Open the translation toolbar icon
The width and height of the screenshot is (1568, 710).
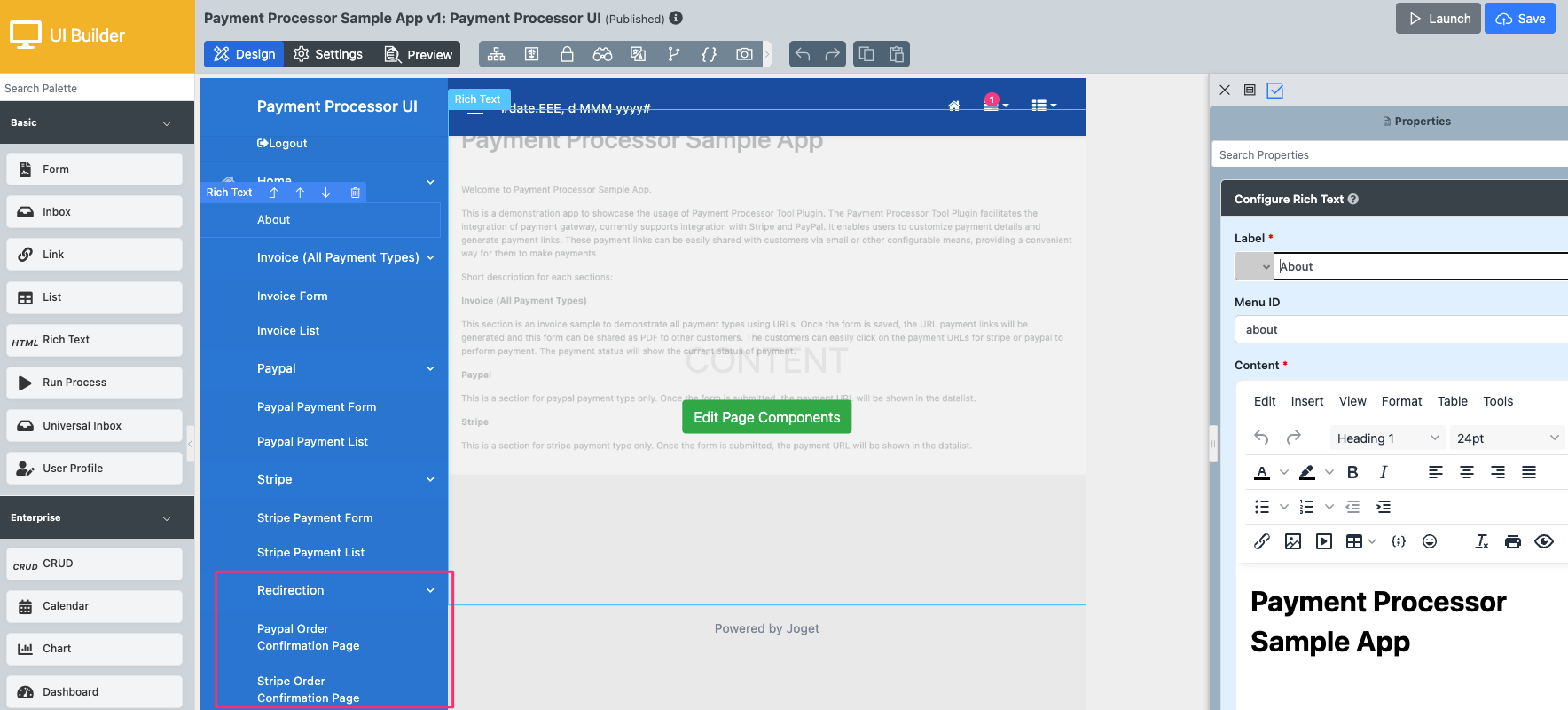[638, 54]
